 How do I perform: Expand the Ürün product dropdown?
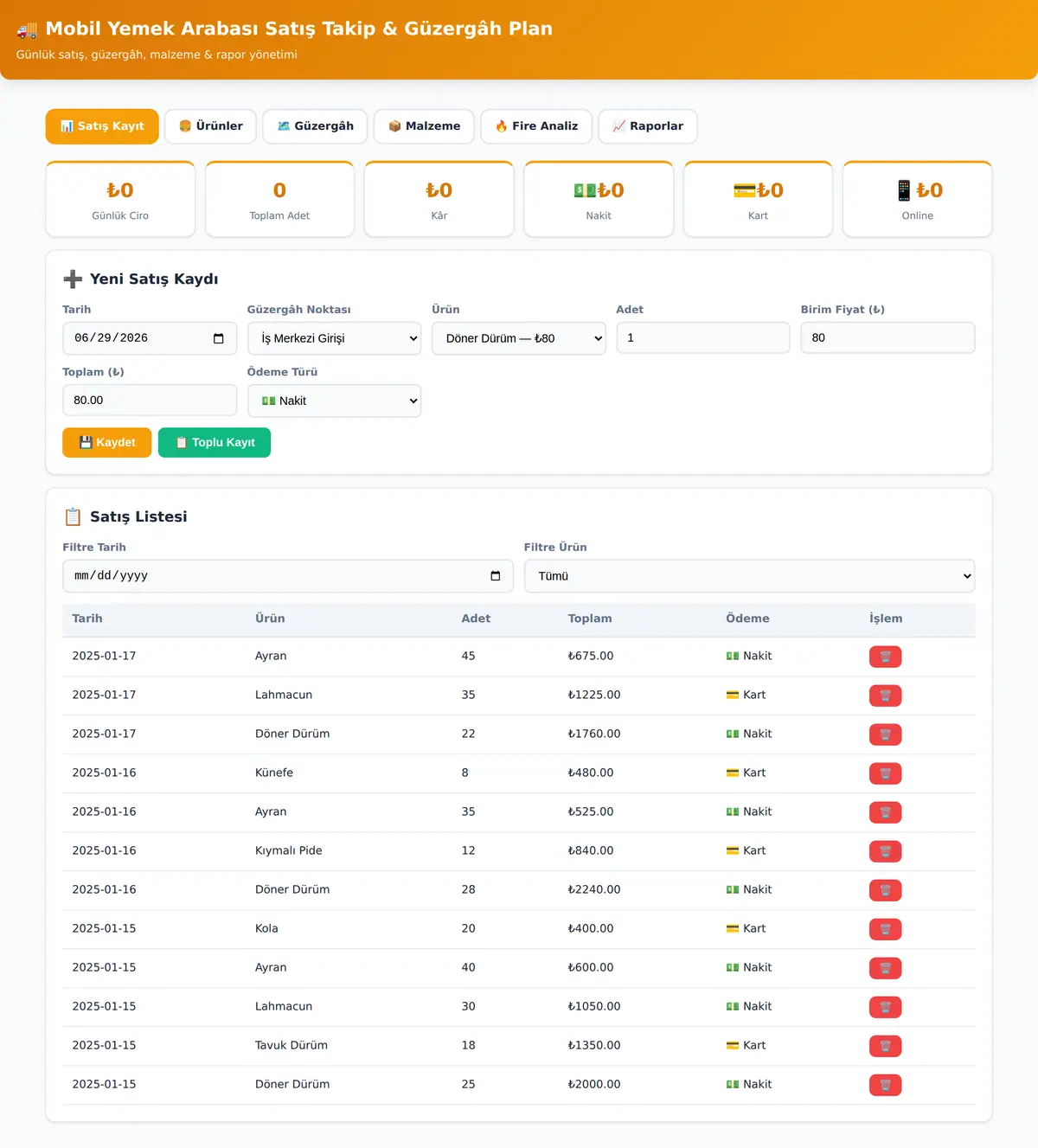tap(519, 338)
